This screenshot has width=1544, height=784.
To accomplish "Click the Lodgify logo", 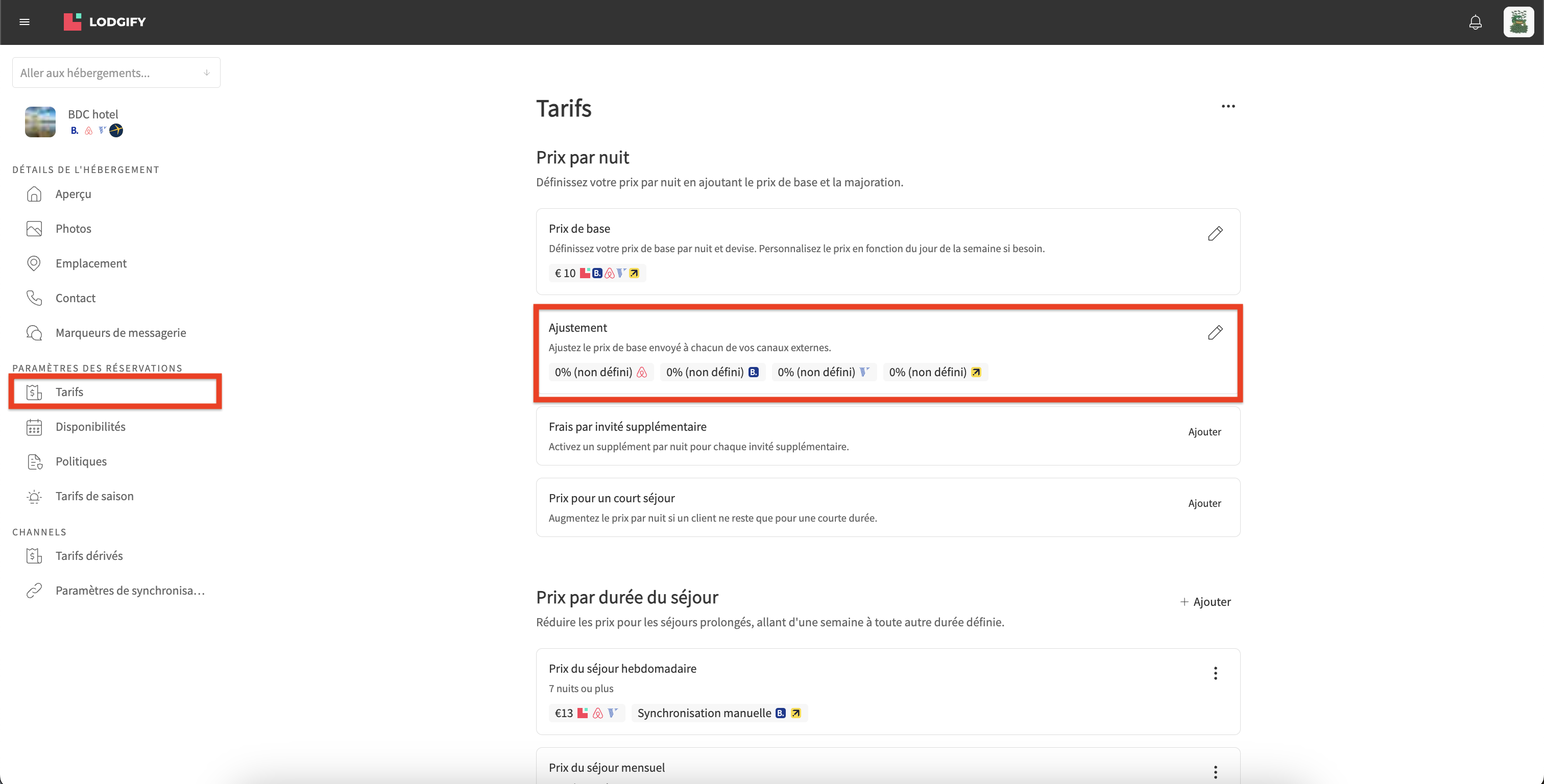I will 105,22.
